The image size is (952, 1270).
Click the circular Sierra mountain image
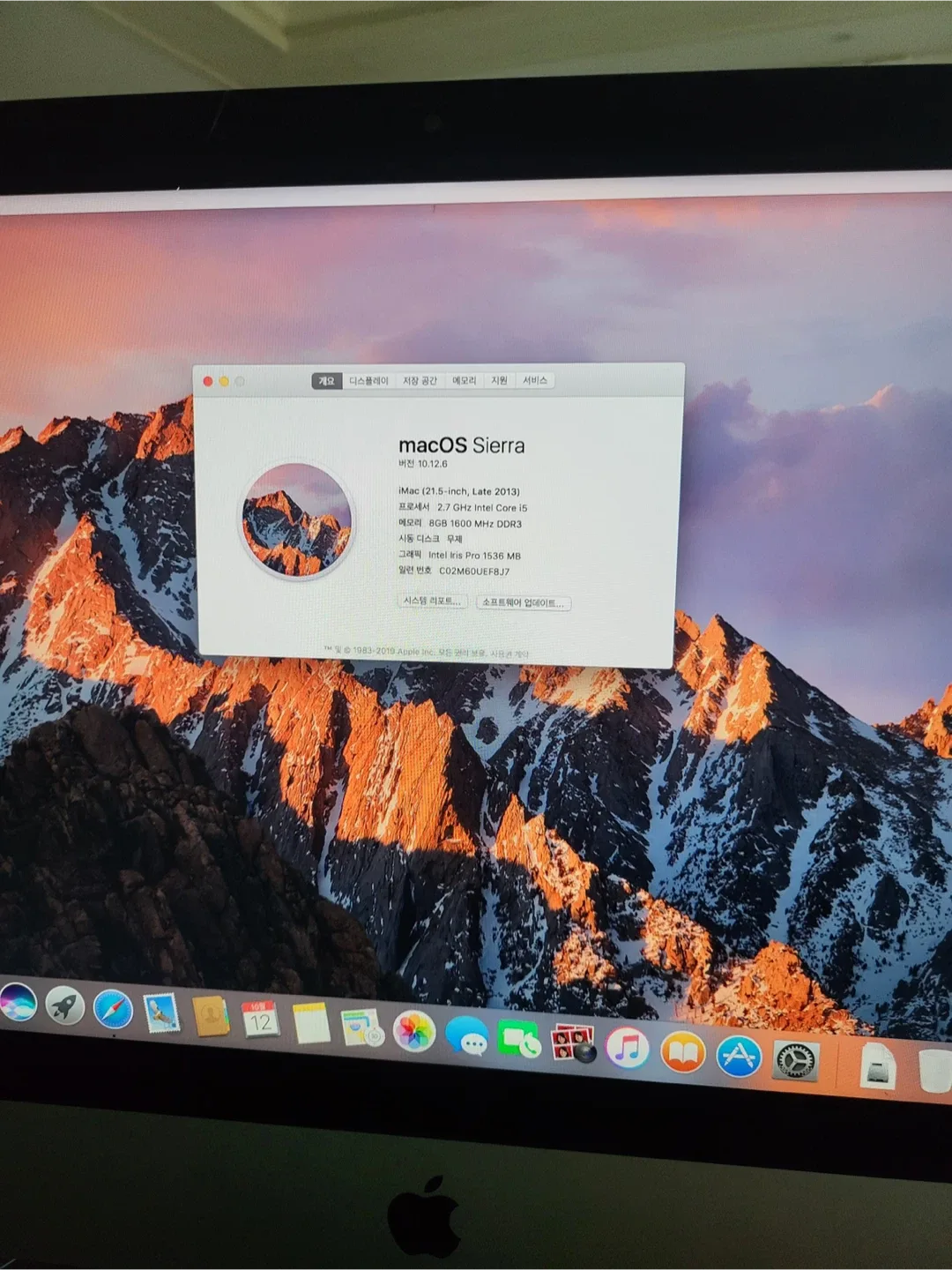pyautogui.click(x=297, y=520)
